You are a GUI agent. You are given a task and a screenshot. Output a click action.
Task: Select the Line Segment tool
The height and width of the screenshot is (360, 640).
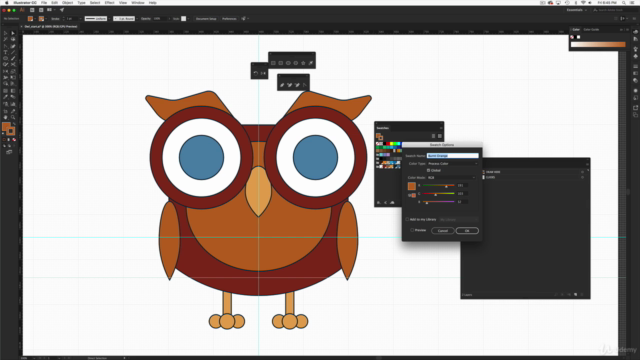pos(13,52)
